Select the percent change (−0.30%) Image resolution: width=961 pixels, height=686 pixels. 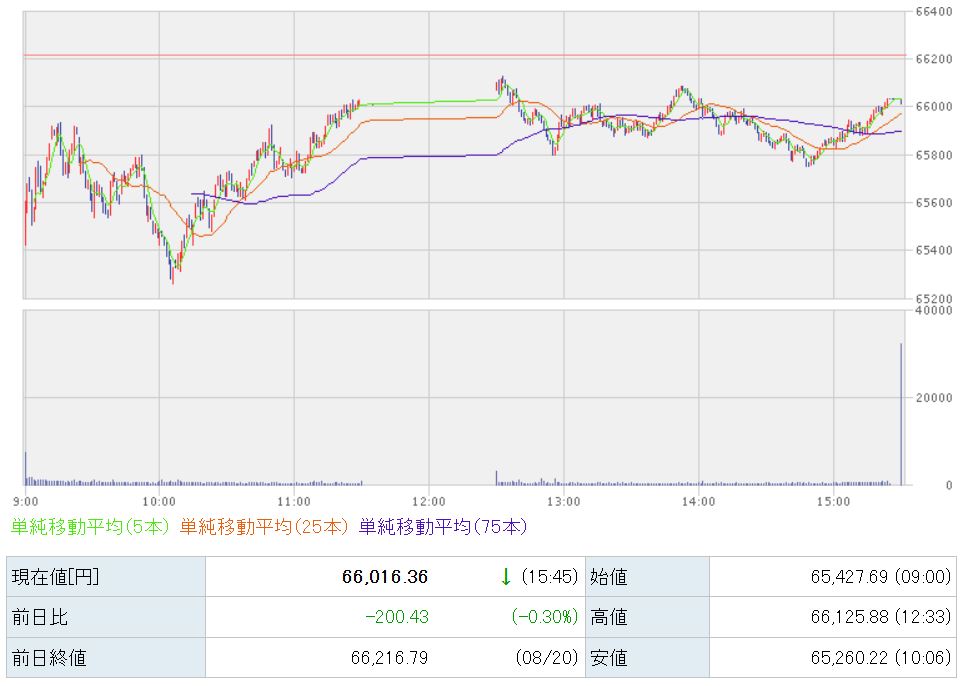545,617
